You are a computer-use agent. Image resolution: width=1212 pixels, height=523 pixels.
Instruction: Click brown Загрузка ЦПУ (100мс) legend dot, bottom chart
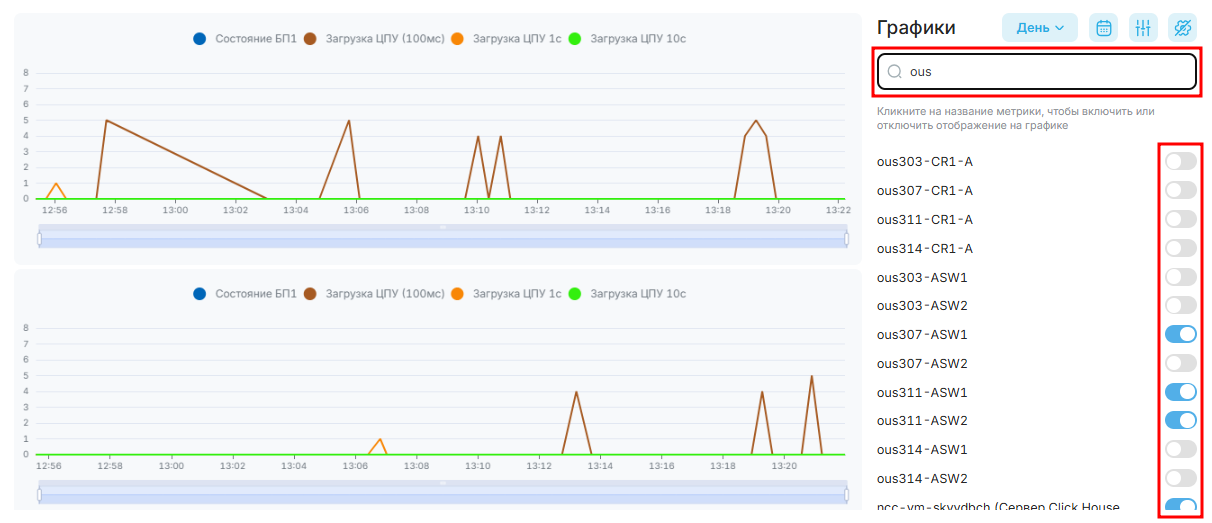[x=310, y=294]
